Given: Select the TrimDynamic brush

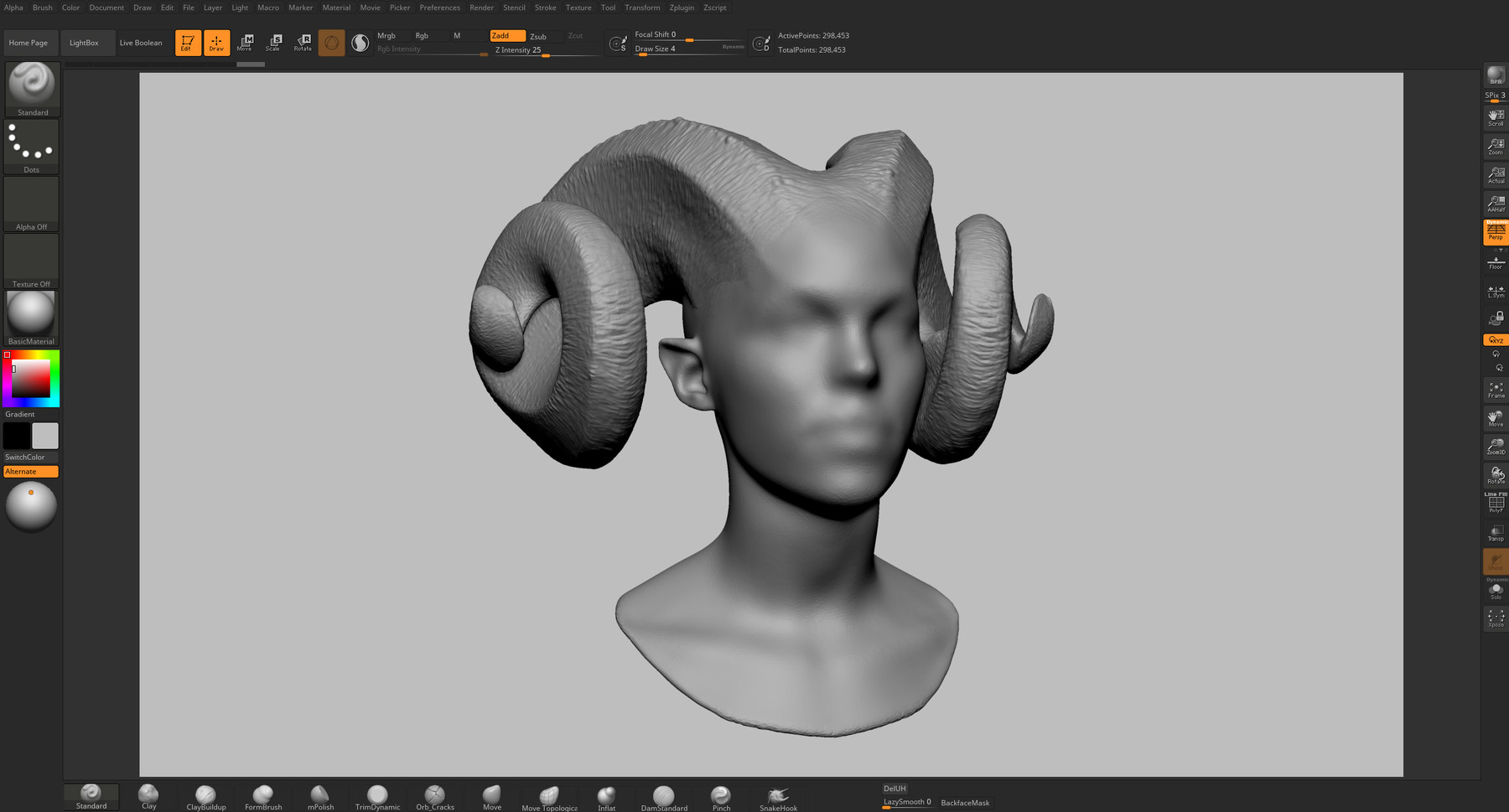Looking at the screenshot, I should (x=377, y=797).
